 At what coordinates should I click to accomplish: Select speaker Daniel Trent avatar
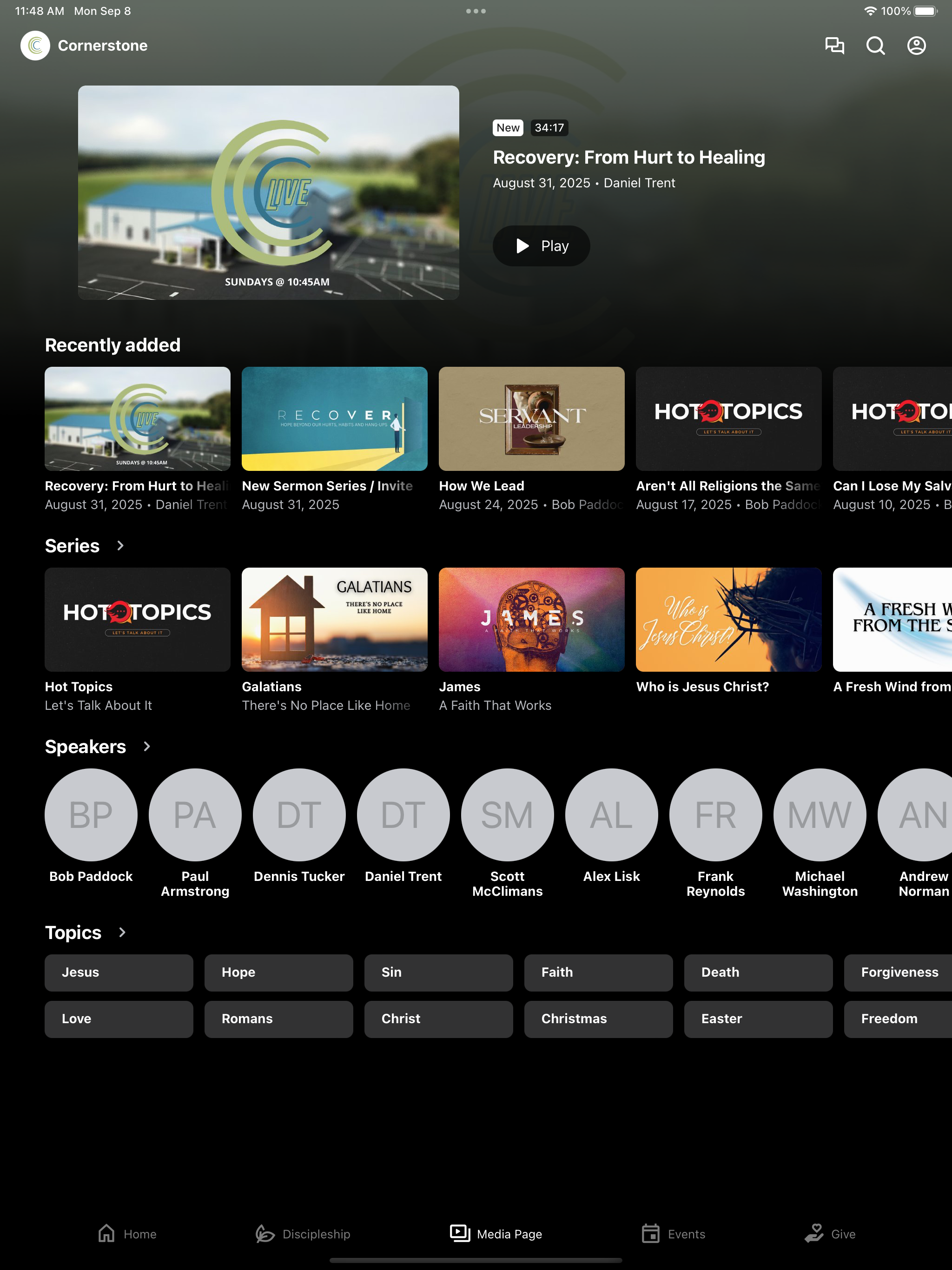(x=403, y=815)
